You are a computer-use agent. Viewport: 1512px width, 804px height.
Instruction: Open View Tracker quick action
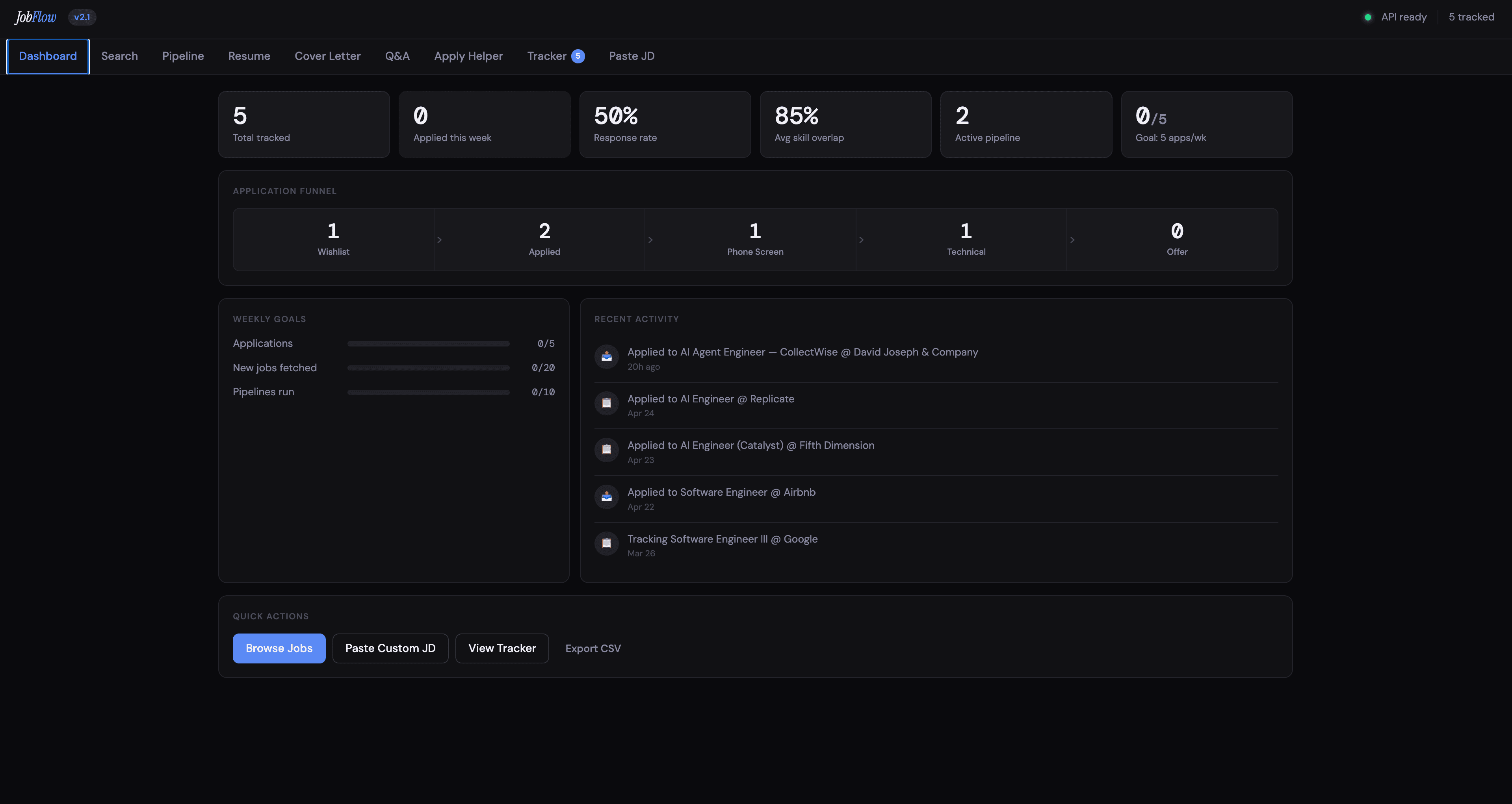502,648
